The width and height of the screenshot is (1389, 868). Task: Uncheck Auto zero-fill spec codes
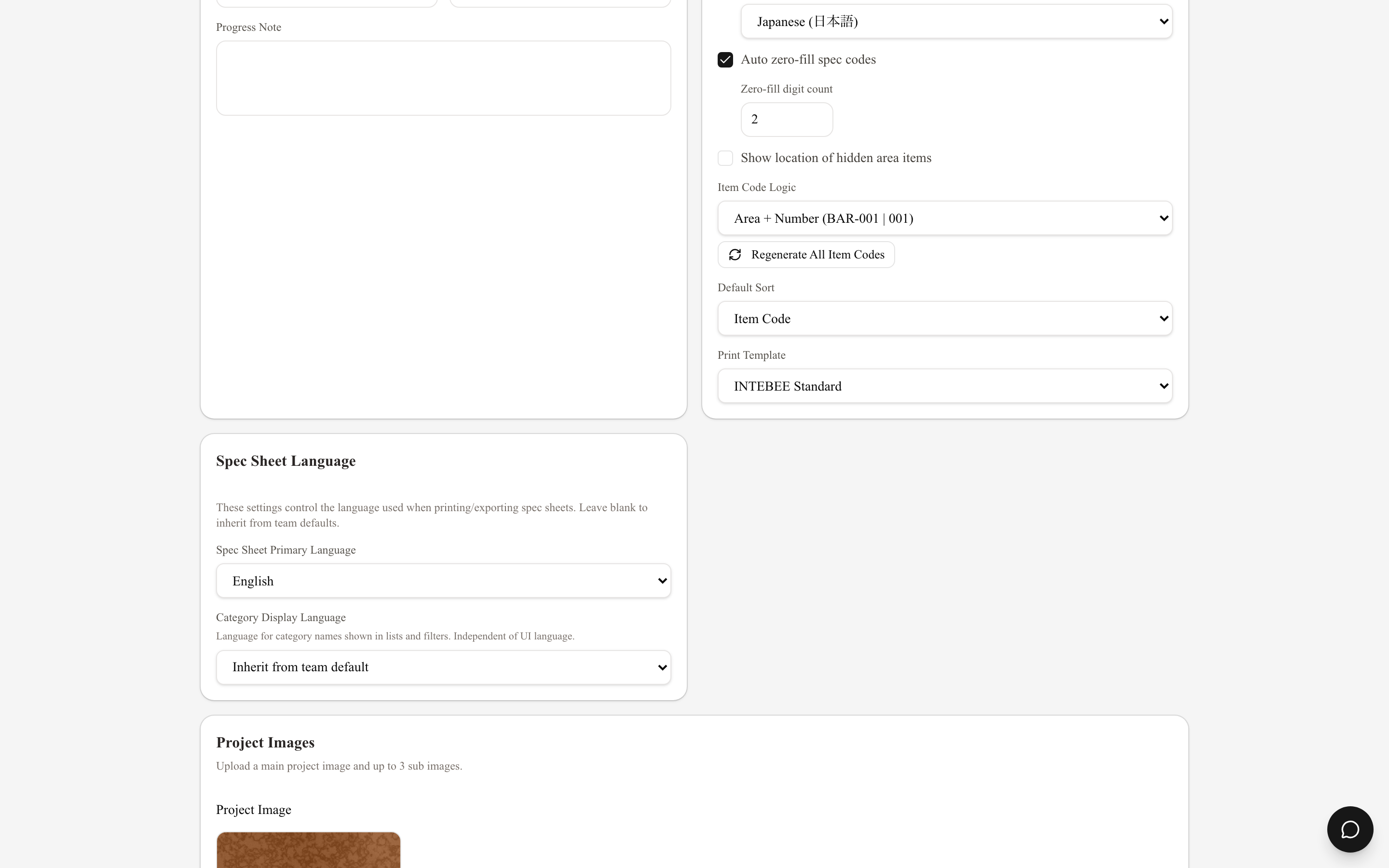(725, 60)
